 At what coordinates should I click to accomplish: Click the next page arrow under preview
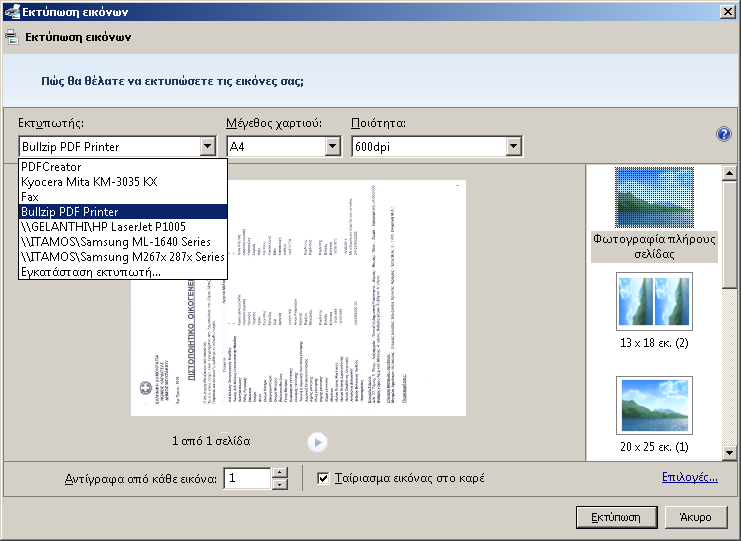point(317,441)
